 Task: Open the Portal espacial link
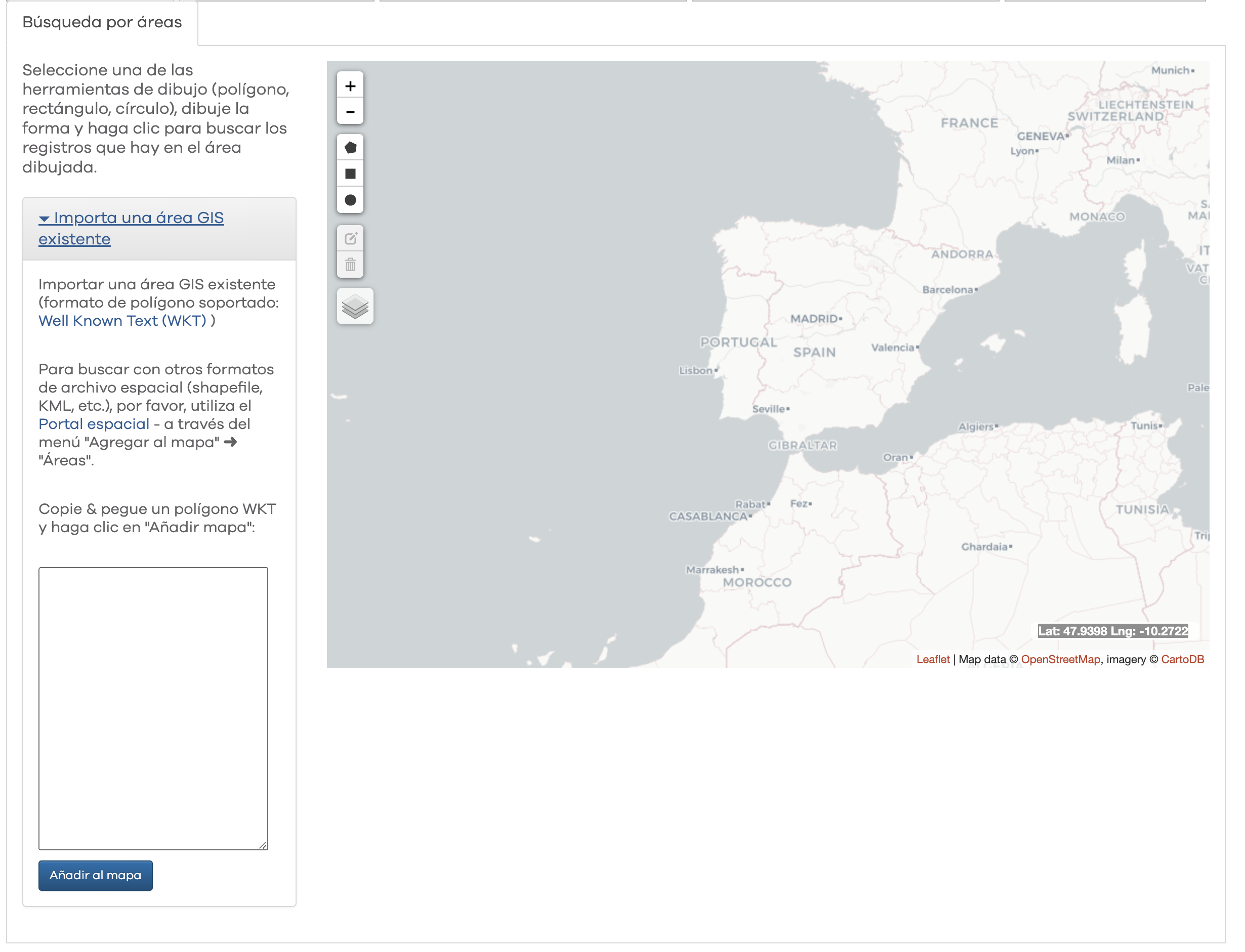click(94, 424)
